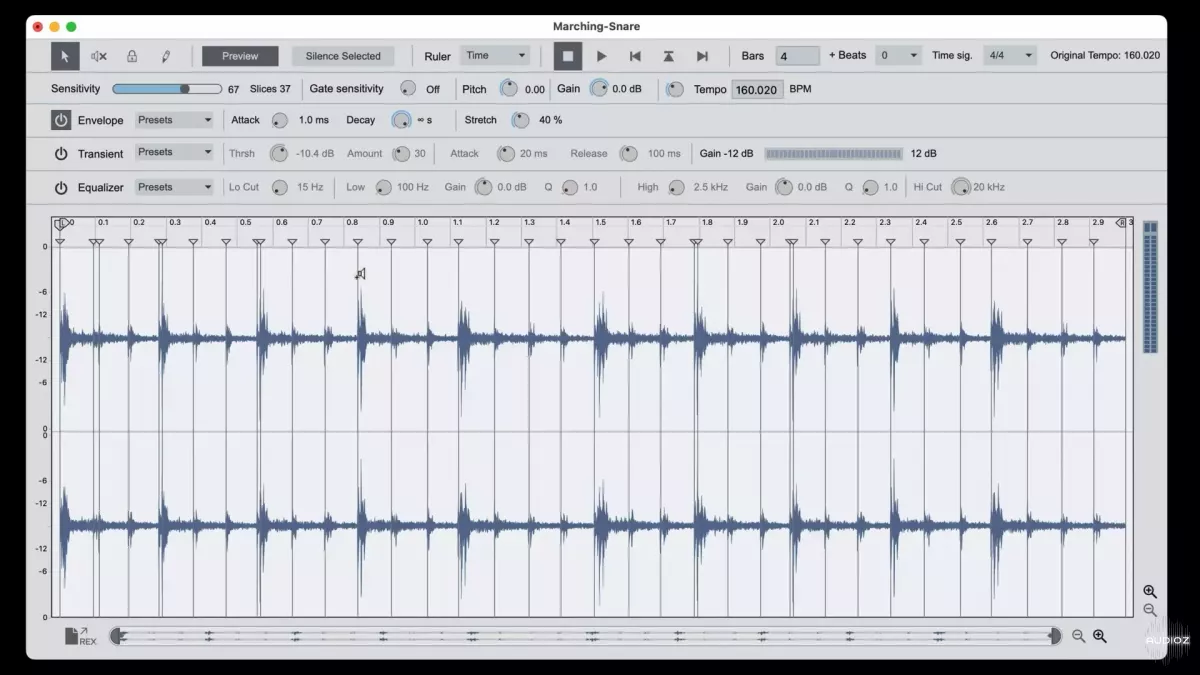1200x675 pixels.
Task: Click the waveform overview scrollbar
Action: tap(585, 636)
